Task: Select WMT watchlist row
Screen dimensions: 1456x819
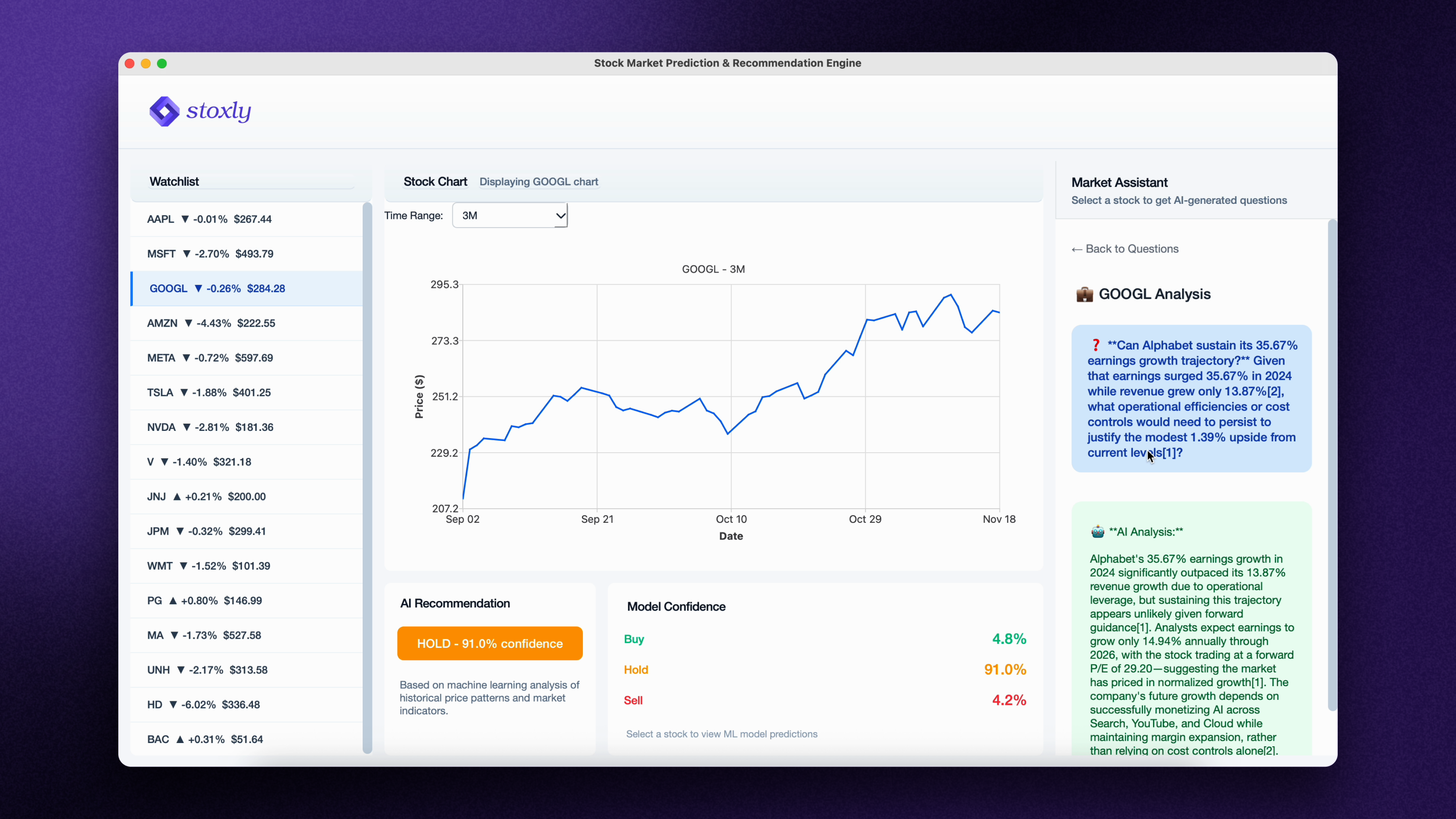Action: 247,566
